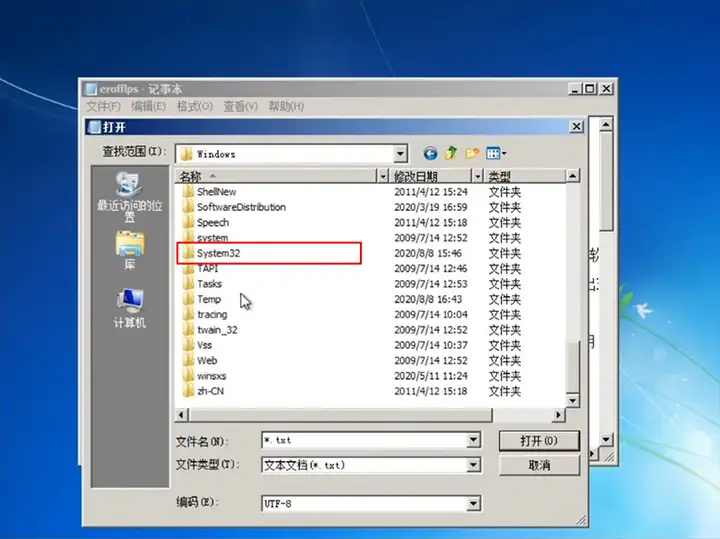720x539 pixels.
Task: Open Notepad File (文件) menu
Action: (x=103, y=107)
